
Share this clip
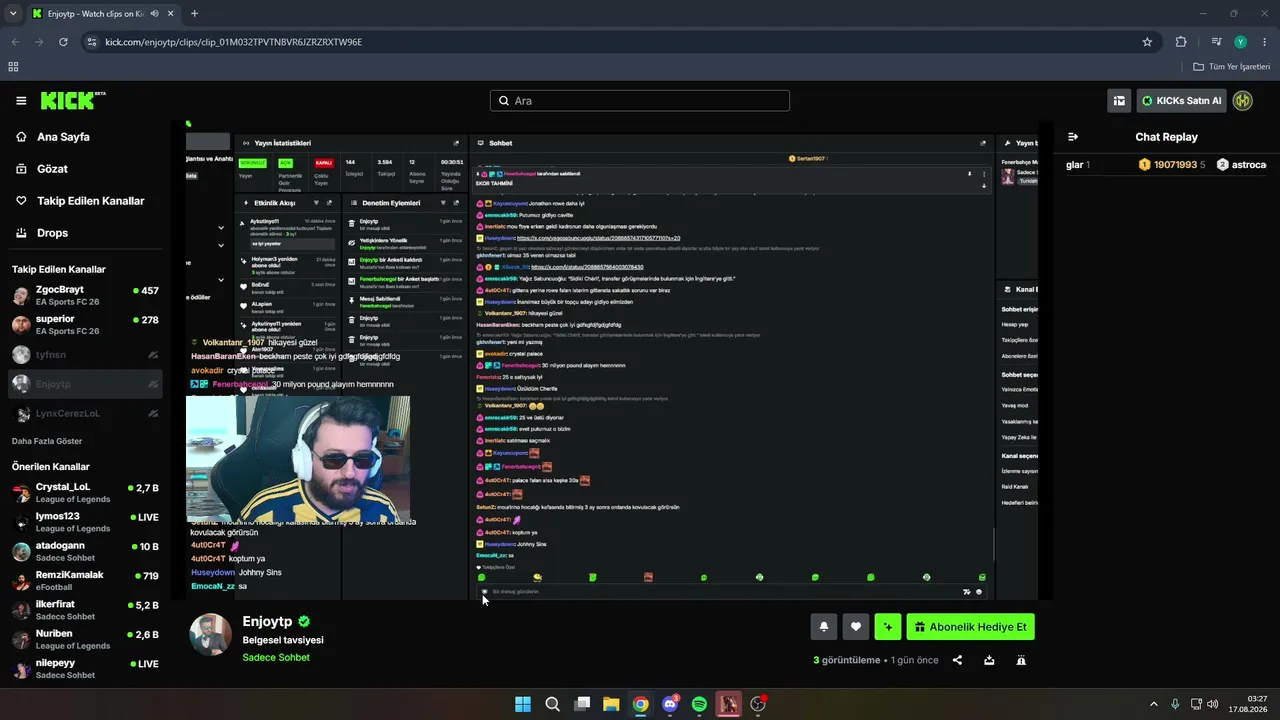957,660
